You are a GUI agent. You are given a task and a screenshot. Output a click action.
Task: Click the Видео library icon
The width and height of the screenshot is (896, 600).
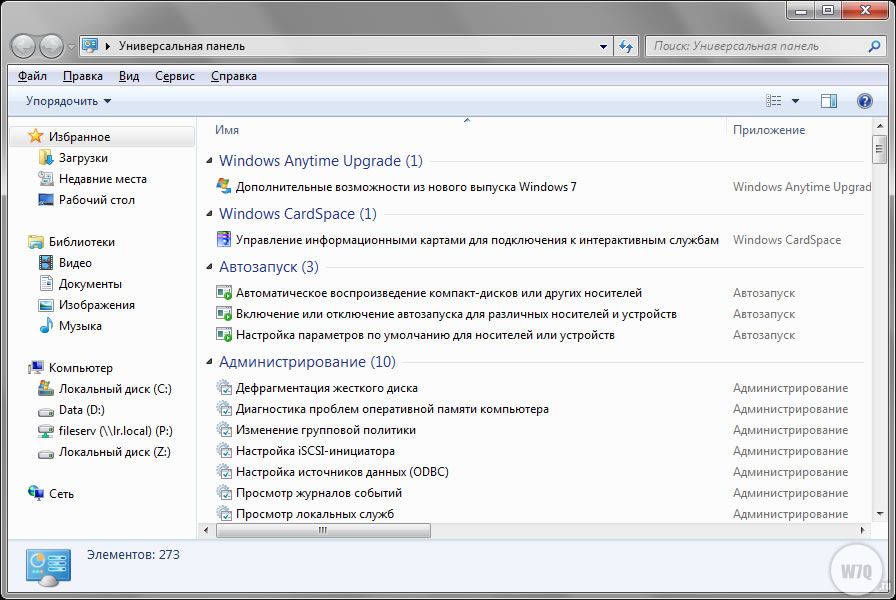pyautogui.click(x=46, y=262)
